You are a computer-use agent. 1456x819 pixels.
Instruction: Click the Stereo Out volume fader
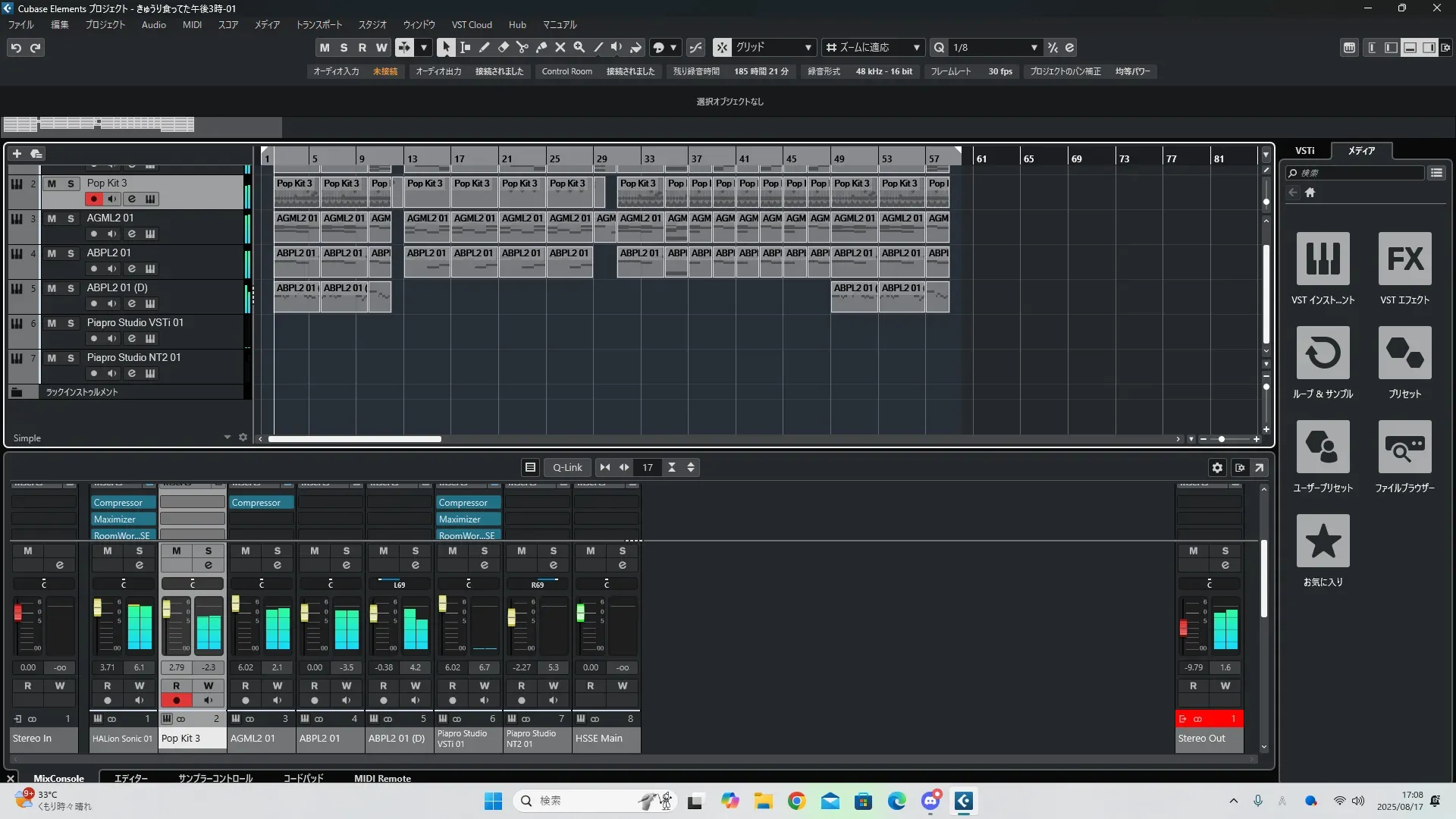(x=1183, y=628)
